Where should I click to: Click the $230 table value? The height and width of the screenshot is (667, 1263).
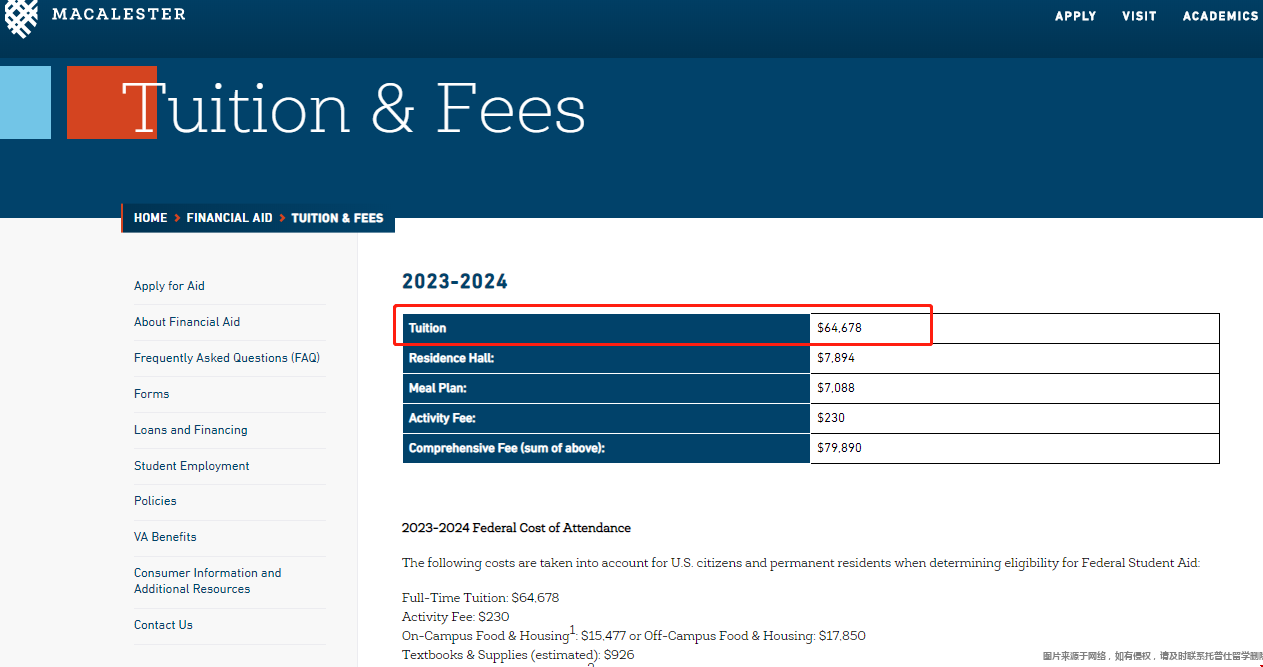point(1015,418)
